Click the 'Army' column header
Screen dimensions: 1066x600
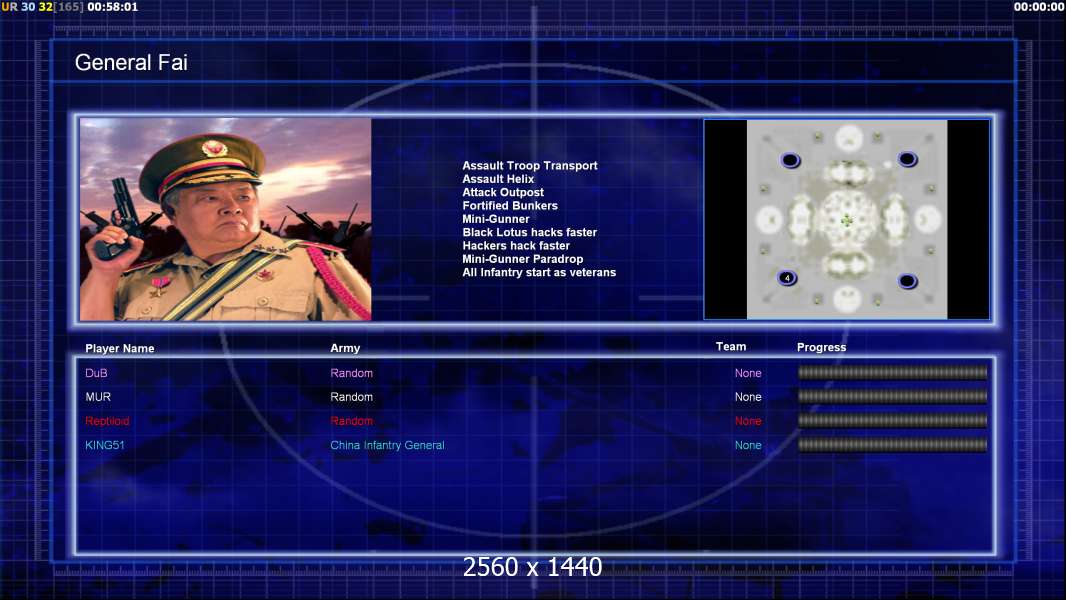click(x=345, y=348)
